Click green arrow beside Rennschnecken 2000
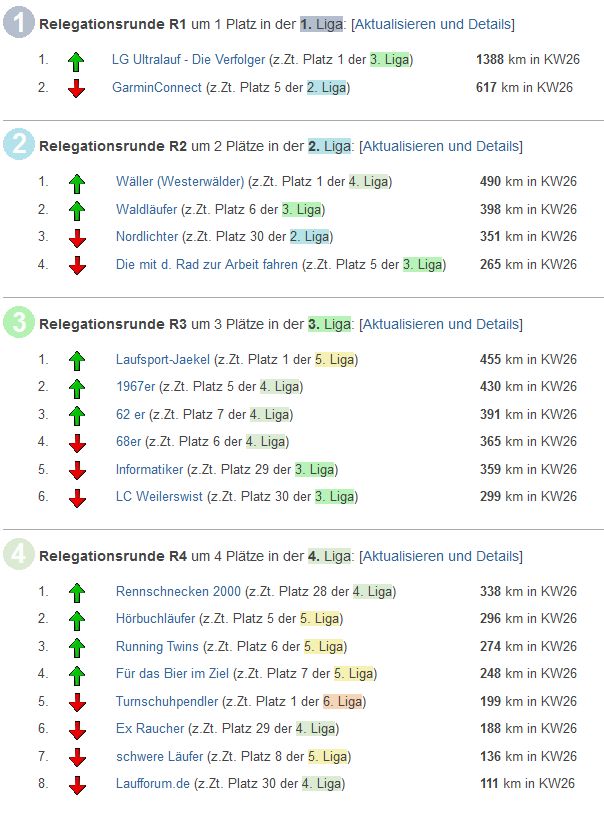This screenshot has width=604, height=813. tap(77, 592)
